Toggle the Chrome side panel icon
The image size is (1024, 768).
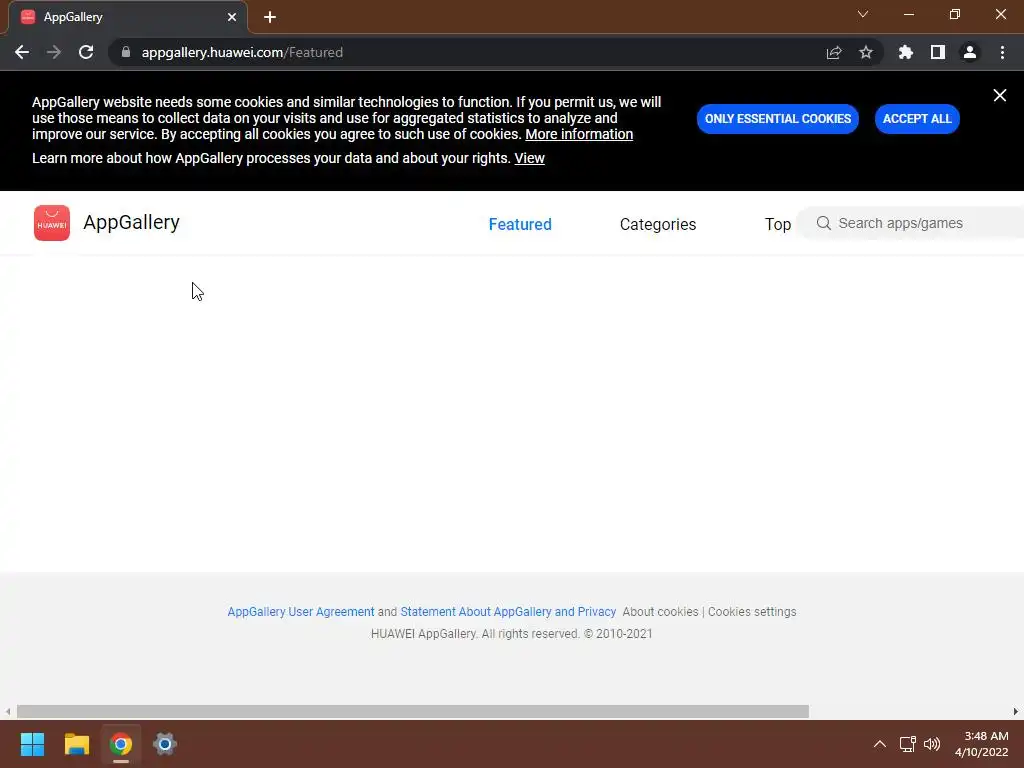938,52
